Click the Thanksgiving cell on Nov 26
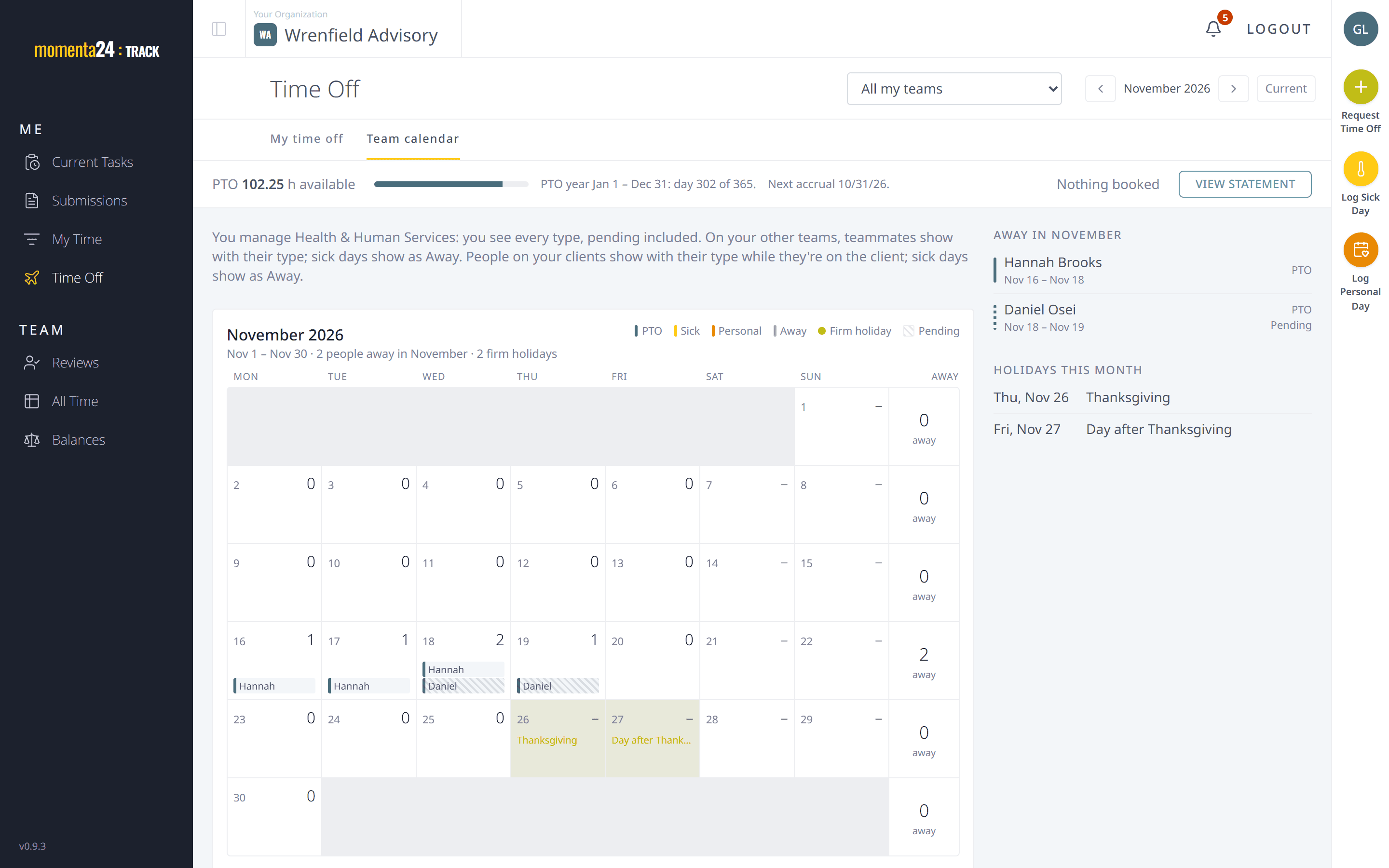1389x868 pixels. [x=558, y=739]
